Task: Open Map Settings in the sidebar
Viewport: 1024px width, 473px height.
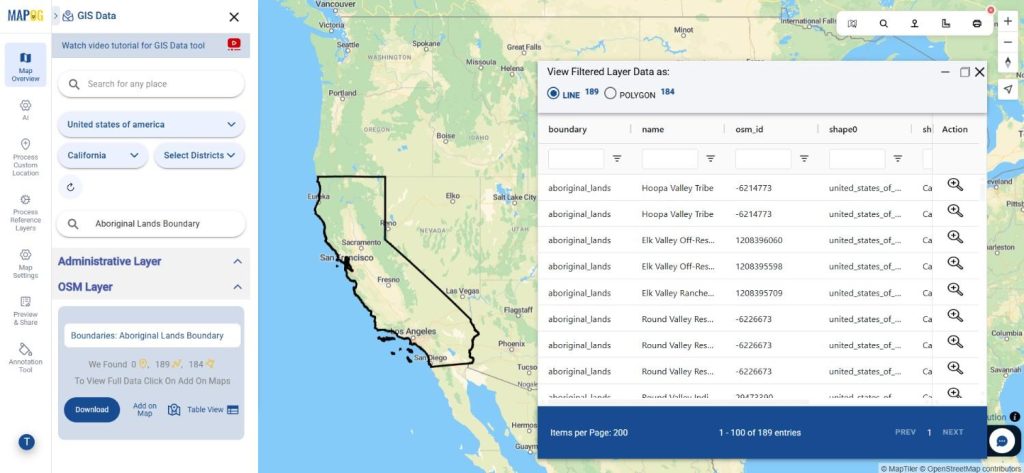Action: pos(25,263)
